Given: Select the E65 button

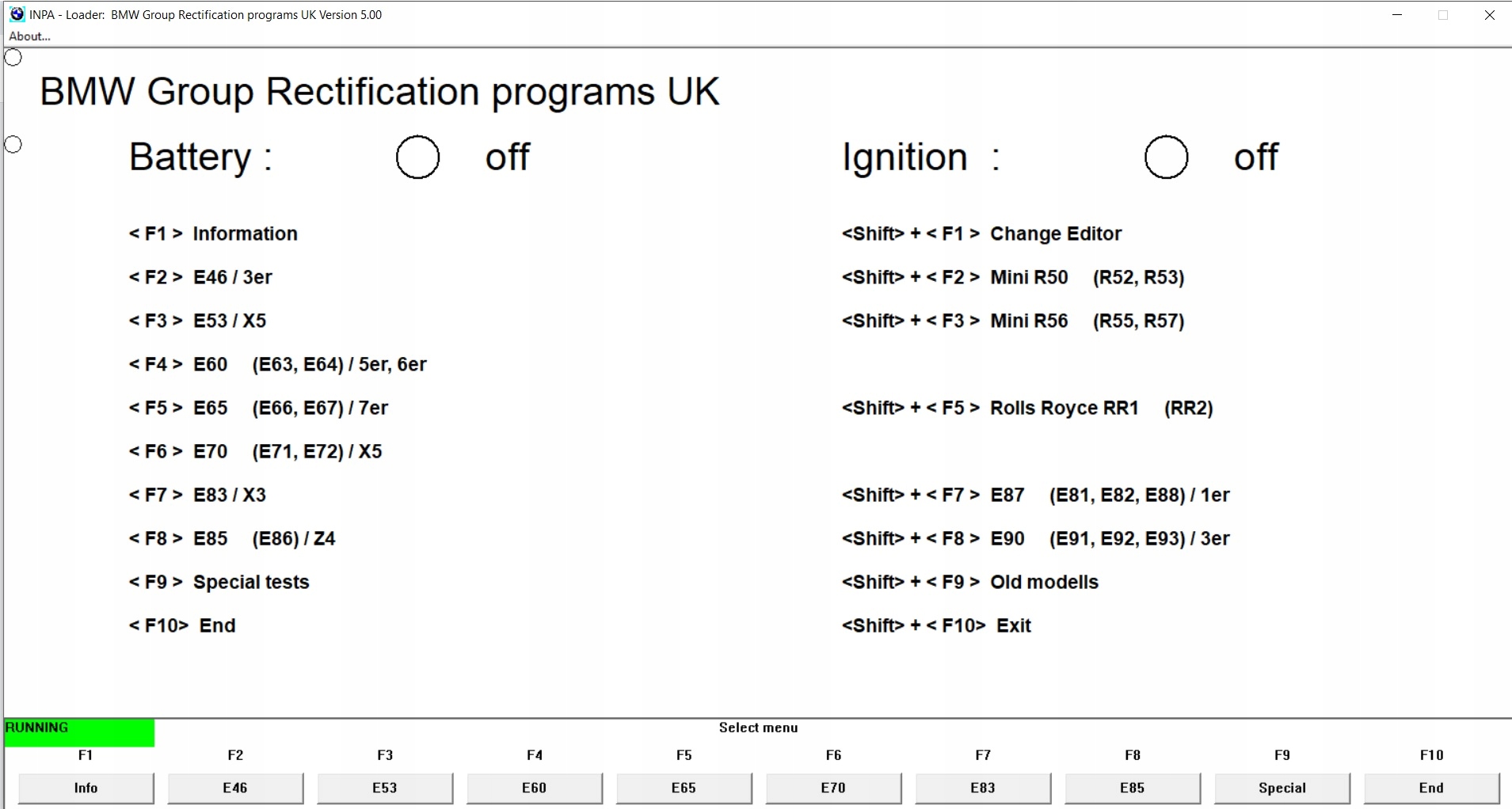Looking at the screenshot, I should pyautogui.click(x=684, y=788).
